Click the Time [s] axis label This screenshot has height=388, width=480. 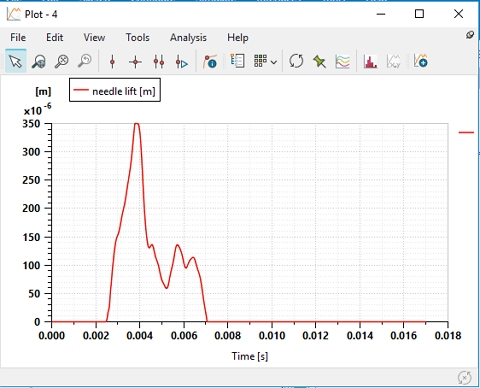click(x=250, y=356)
